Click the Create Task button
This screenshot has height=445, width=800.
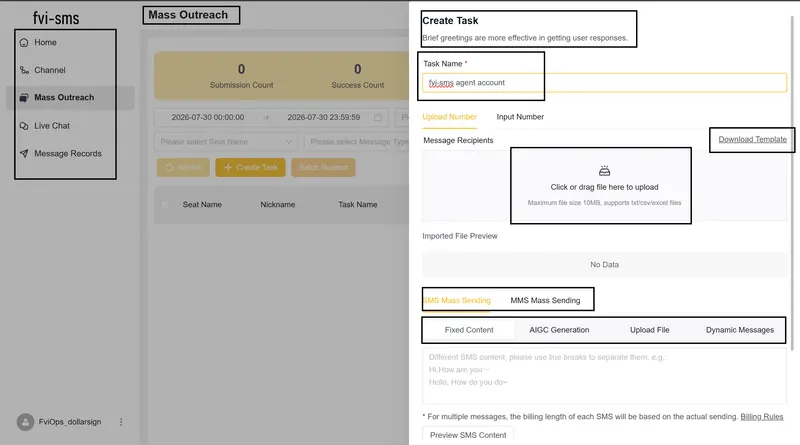pos(250,167)
